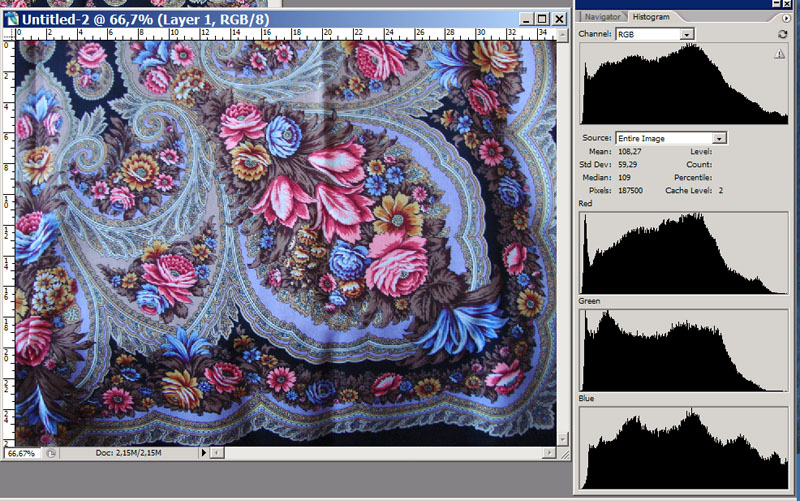This screenshot has height=501, width=800.
Task: Click the vertical scrollbar up arrow
Action: (x=562, y=33)
